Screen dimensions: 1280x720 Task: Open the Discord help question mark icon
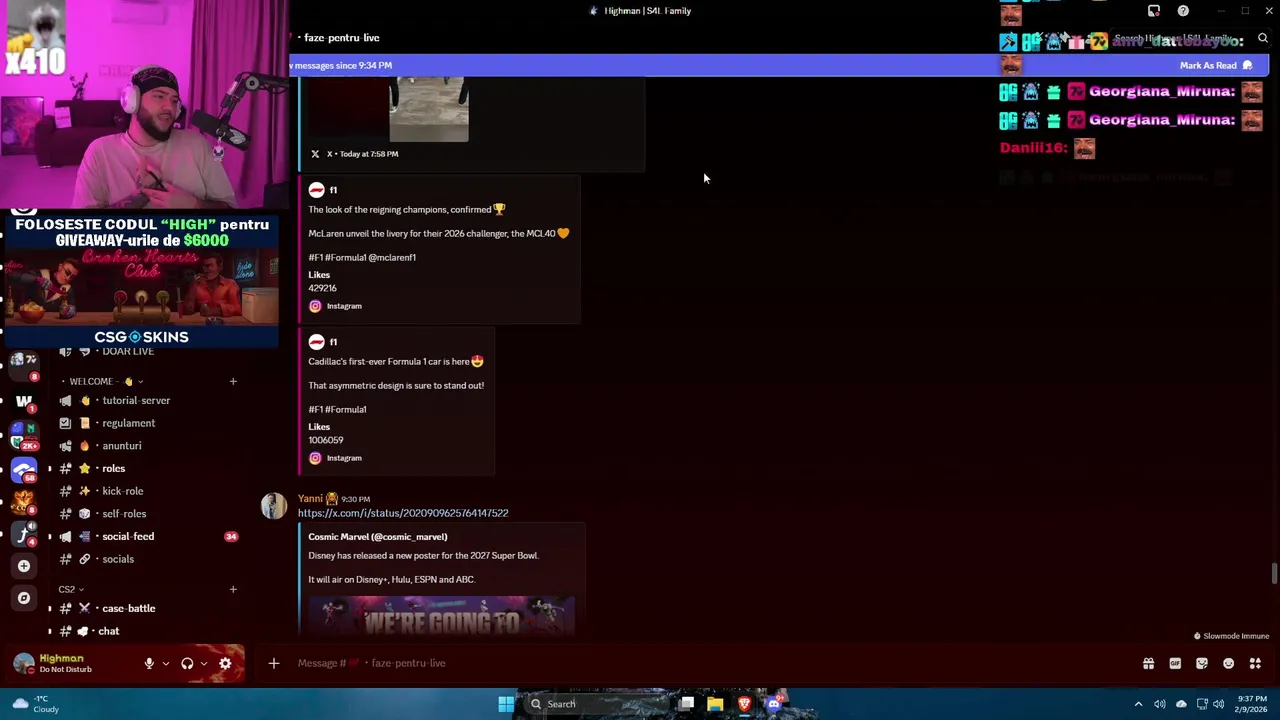click(1183, 11)
